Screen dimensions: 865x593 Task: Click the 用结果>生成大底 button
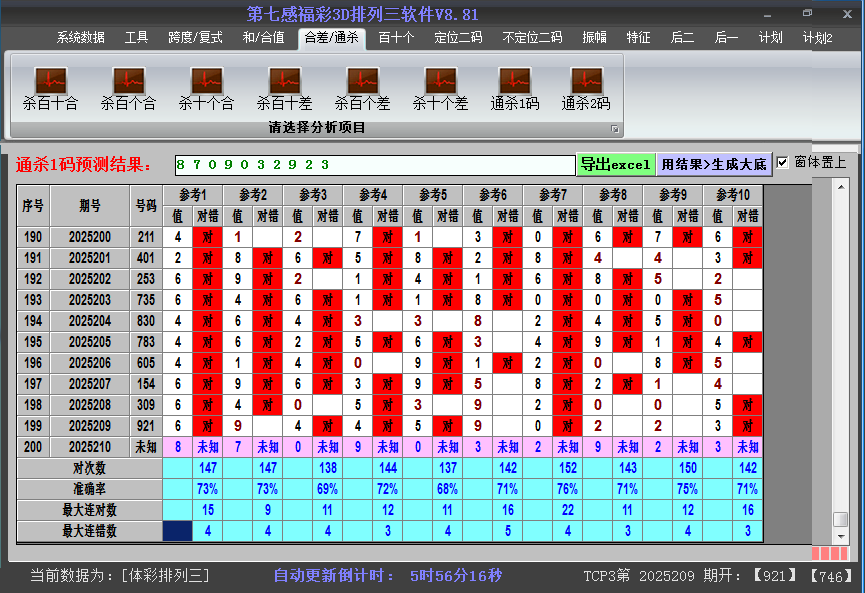(714, 164)
